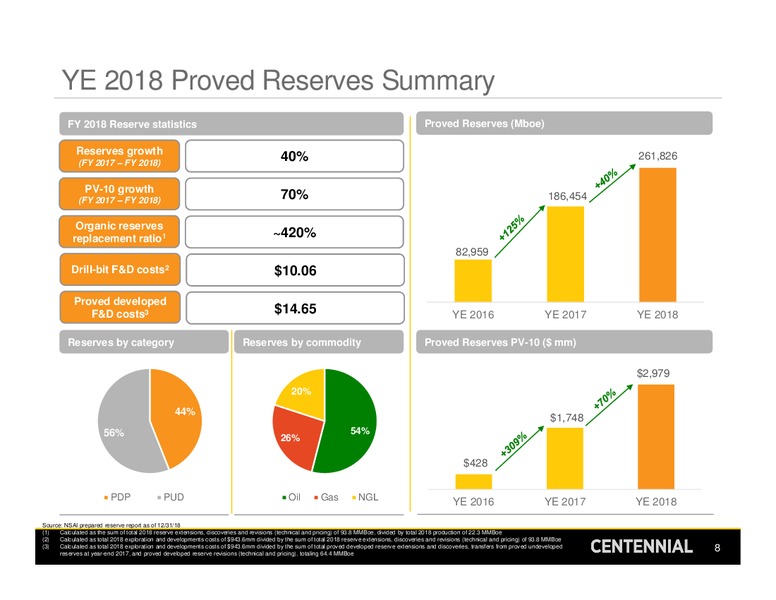Select the 'FY 2018 Reserve statistics' header
This screenshot has height=600, width=776.
(231, 124)
